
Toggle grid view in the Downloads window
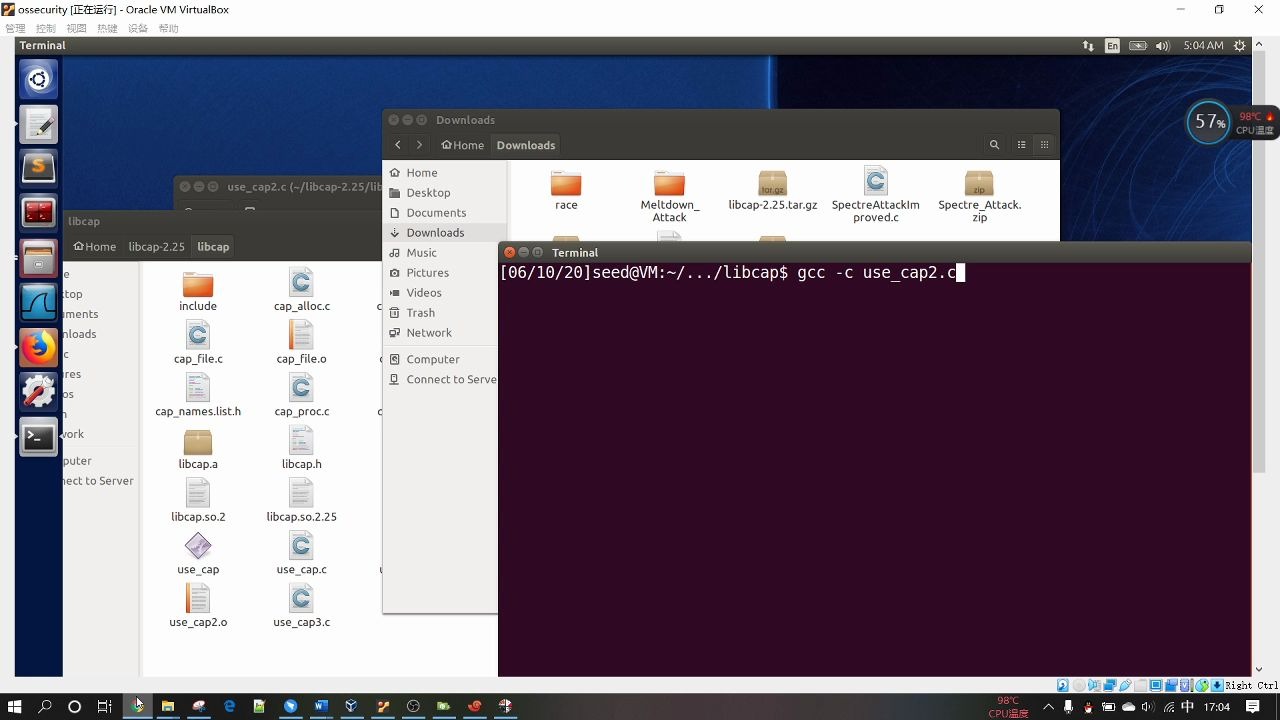coord(1044,144)
